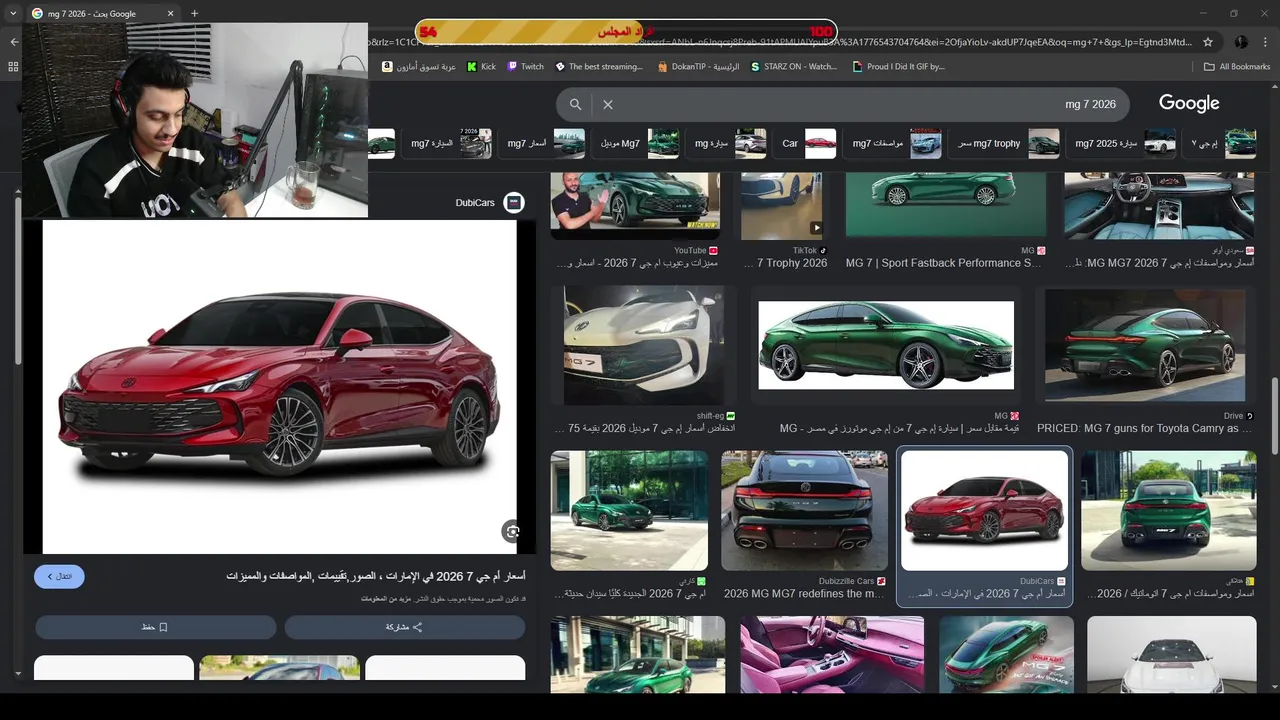Viewport: 1280px width, 720px height.
Task: Select the 'السيارة mg7' filter chip
Action: click(x=449, y=144)
